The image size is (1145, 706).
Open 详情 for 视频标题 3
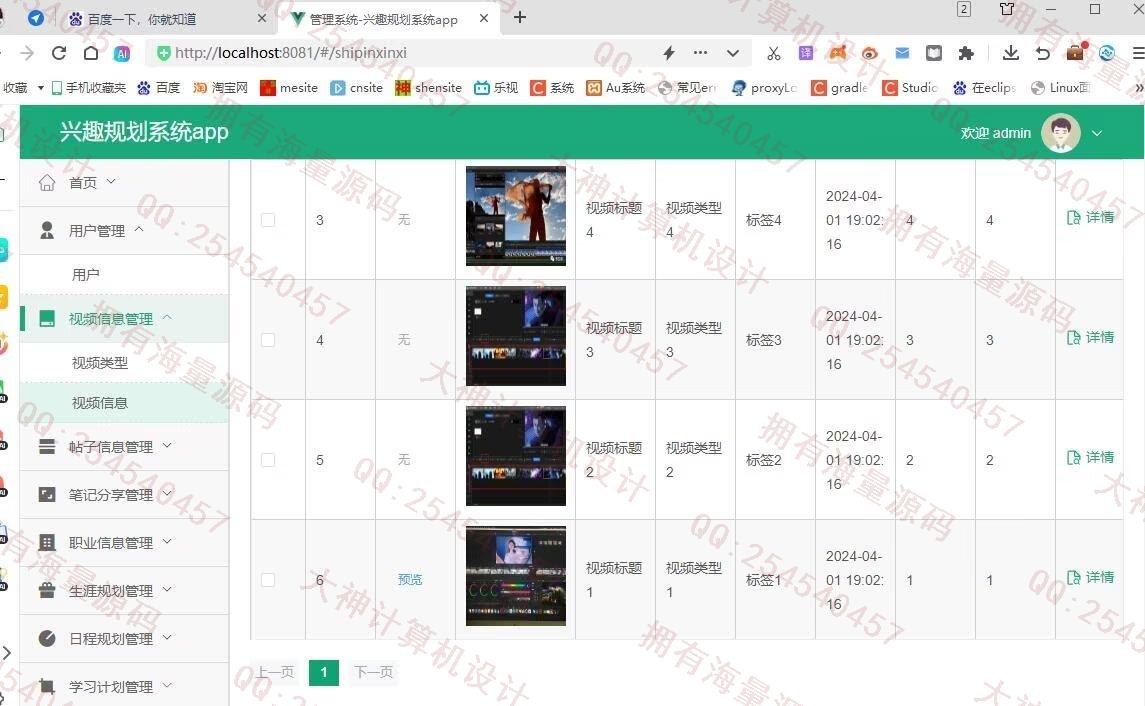(x=1090, y=337)
